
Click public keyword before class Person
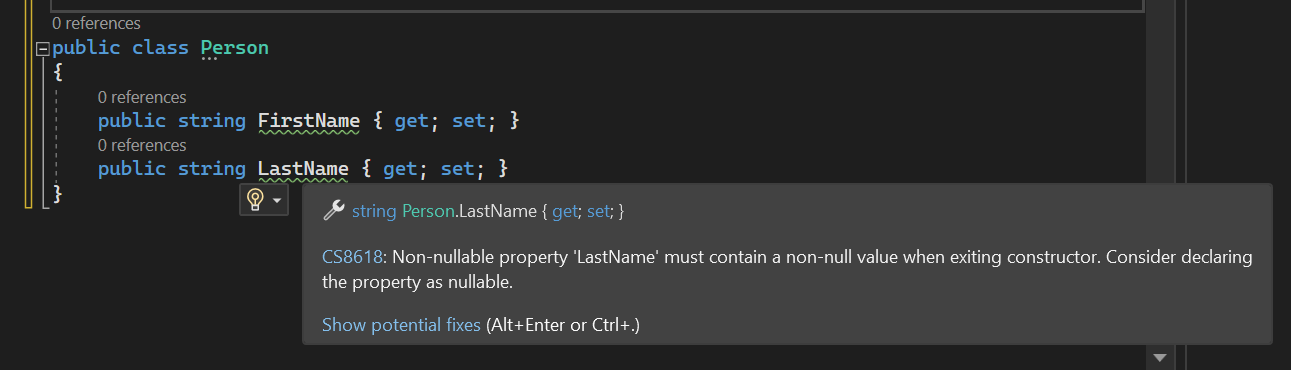coord(86,47)
